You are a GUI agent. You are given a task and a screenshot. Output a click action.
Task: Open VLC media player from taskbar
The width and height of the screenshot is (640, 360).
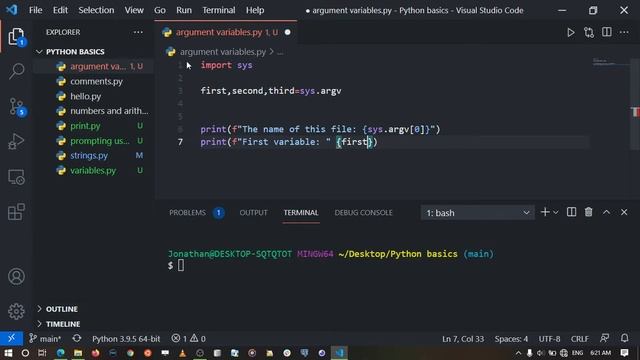(x=182, y=353)
